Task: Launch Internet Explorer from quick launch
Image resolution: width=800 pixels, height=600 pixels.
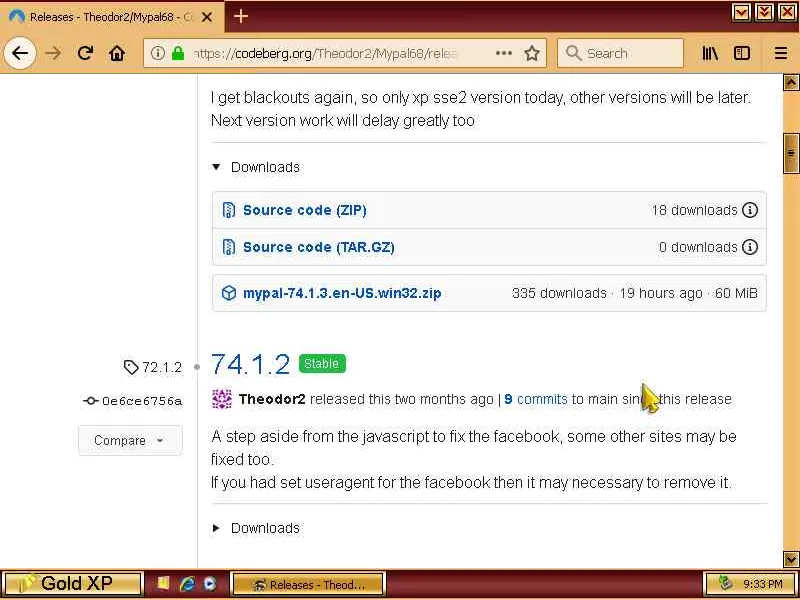Action: 187,584
